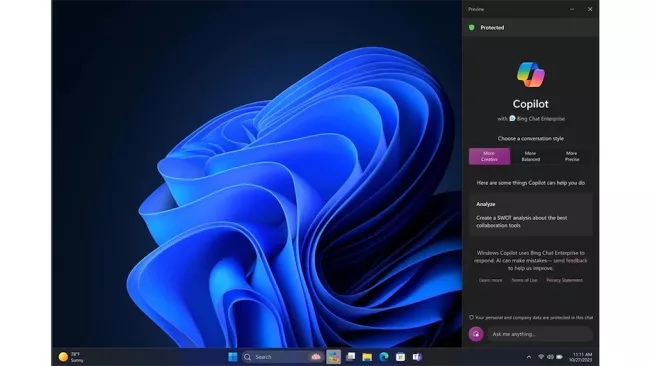Click the Copilot logo in the panel

[x=531, y=75]
